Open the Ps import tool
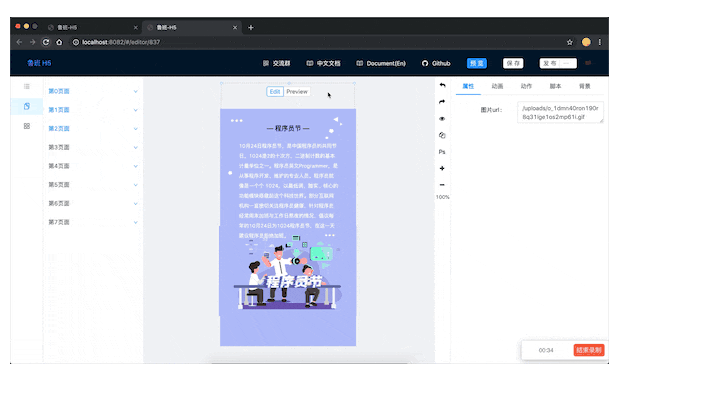Viewport: 702px width, 397px height. (442, 152)
